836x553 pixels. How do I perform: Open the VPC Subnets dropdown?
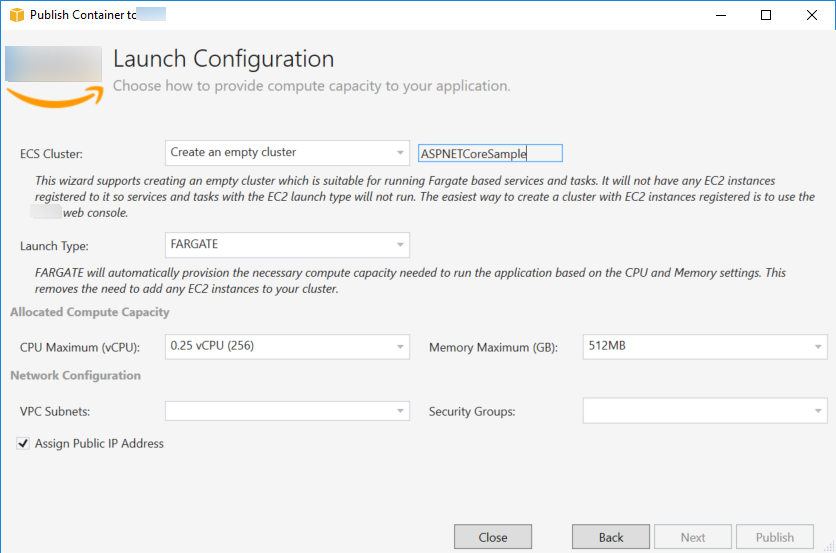(287, 411)
